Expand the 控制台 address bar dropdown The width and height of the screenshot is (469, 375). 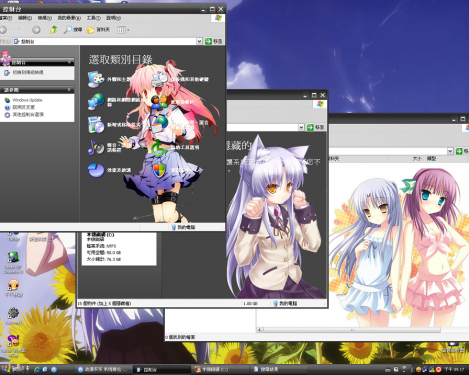click(199, 41)
